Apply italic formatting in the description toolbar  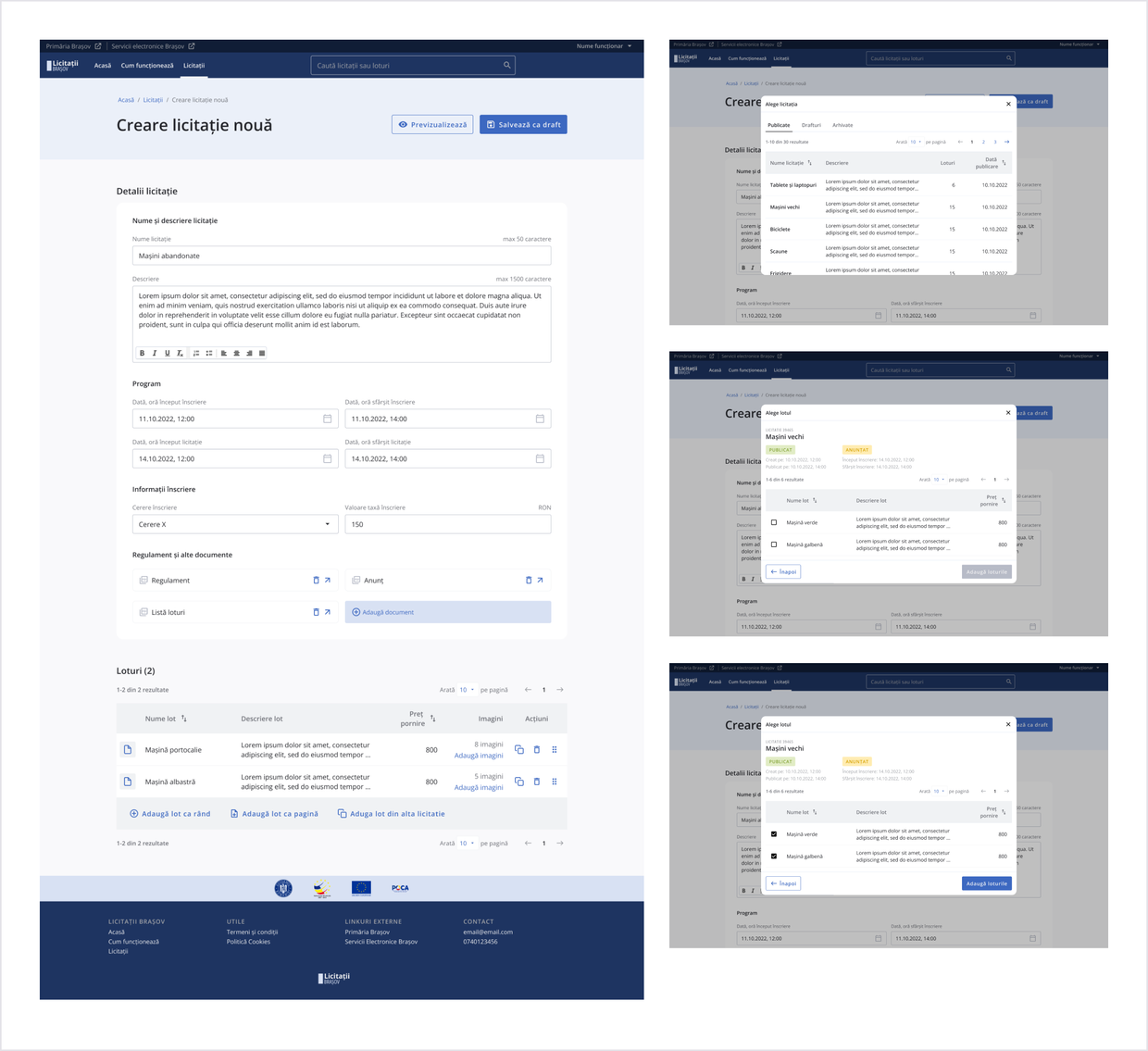point(155,353)
